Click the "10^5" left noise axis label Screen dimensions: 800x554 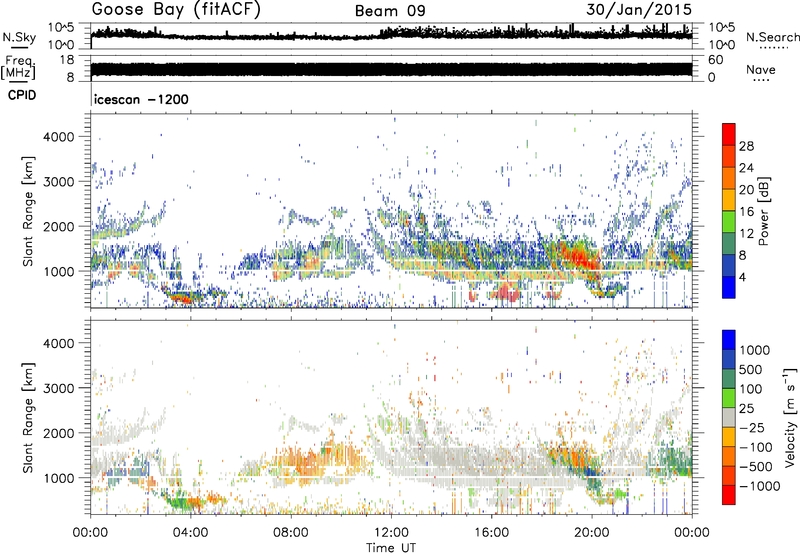tap(61, 27)
